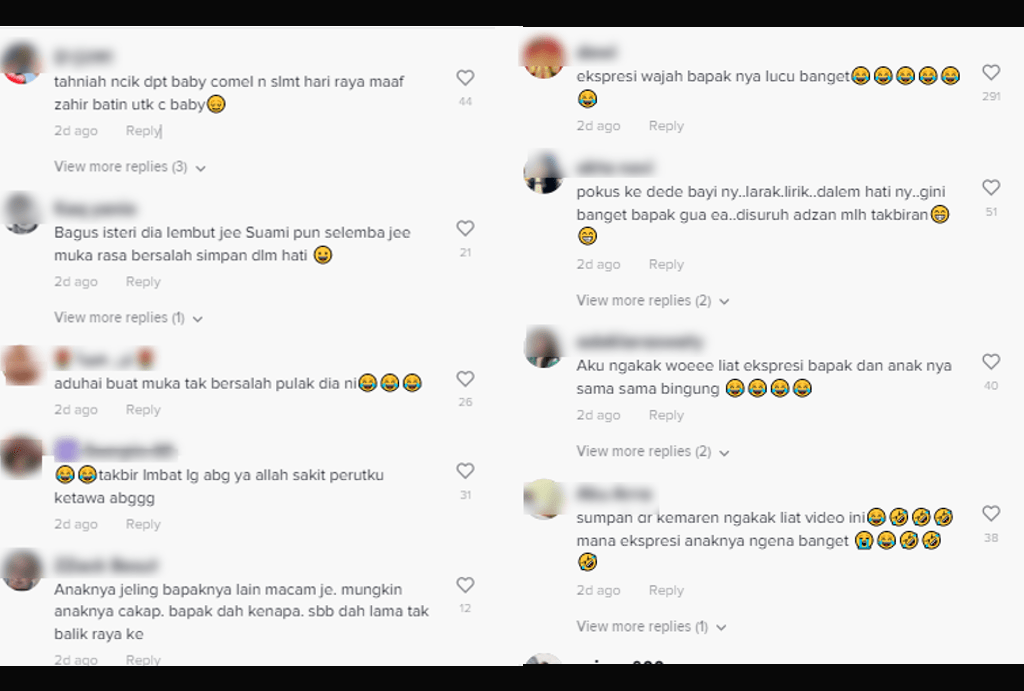Expand 'View more replies (3)' under the 'tahniah ncik' comment
The width and height of the screenshot is (1024, 691).
click(x=130, y=167)
